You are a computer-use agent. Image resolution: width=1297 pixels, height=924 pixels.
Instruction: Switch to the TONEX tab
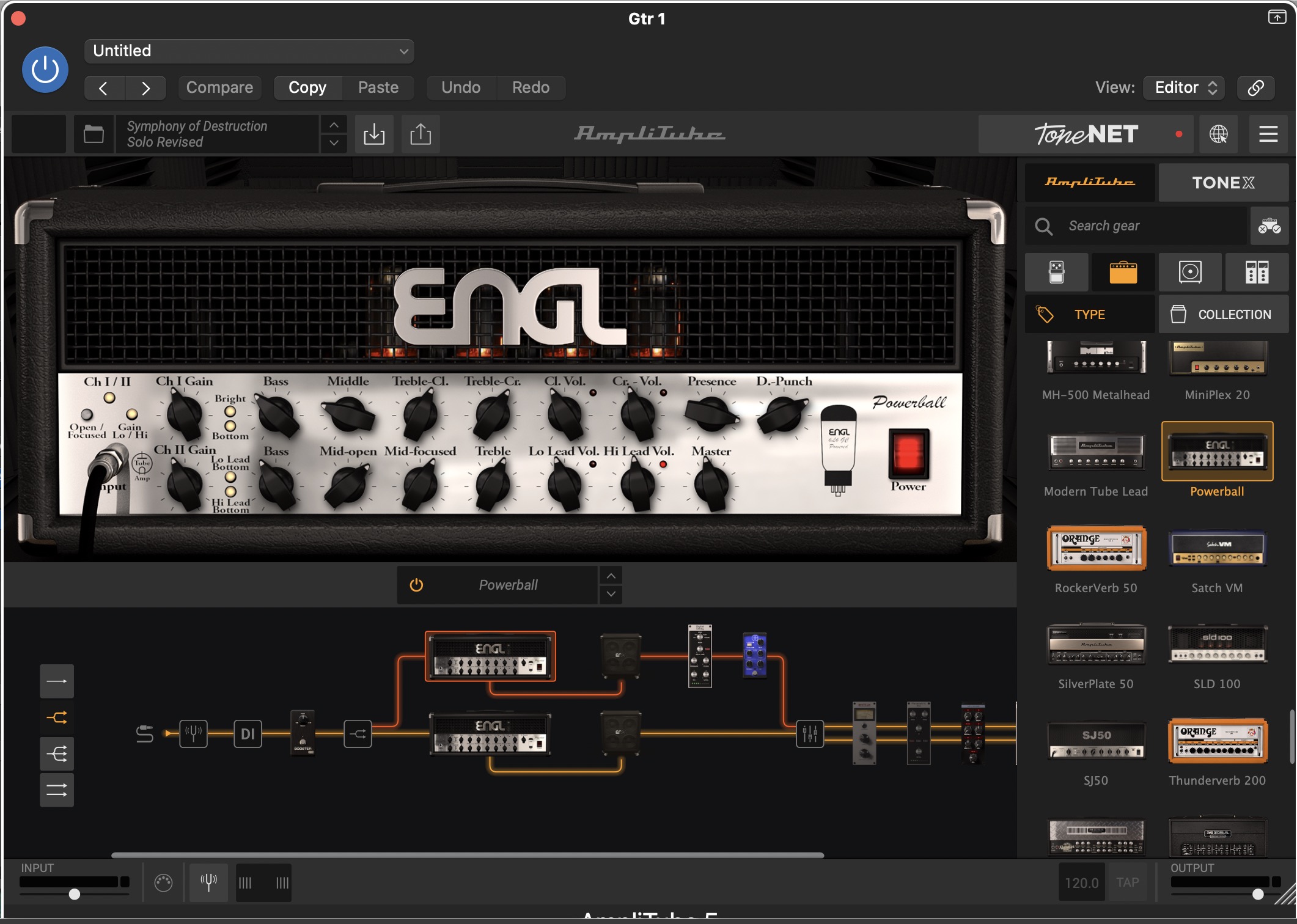(x=1223, y=183)
